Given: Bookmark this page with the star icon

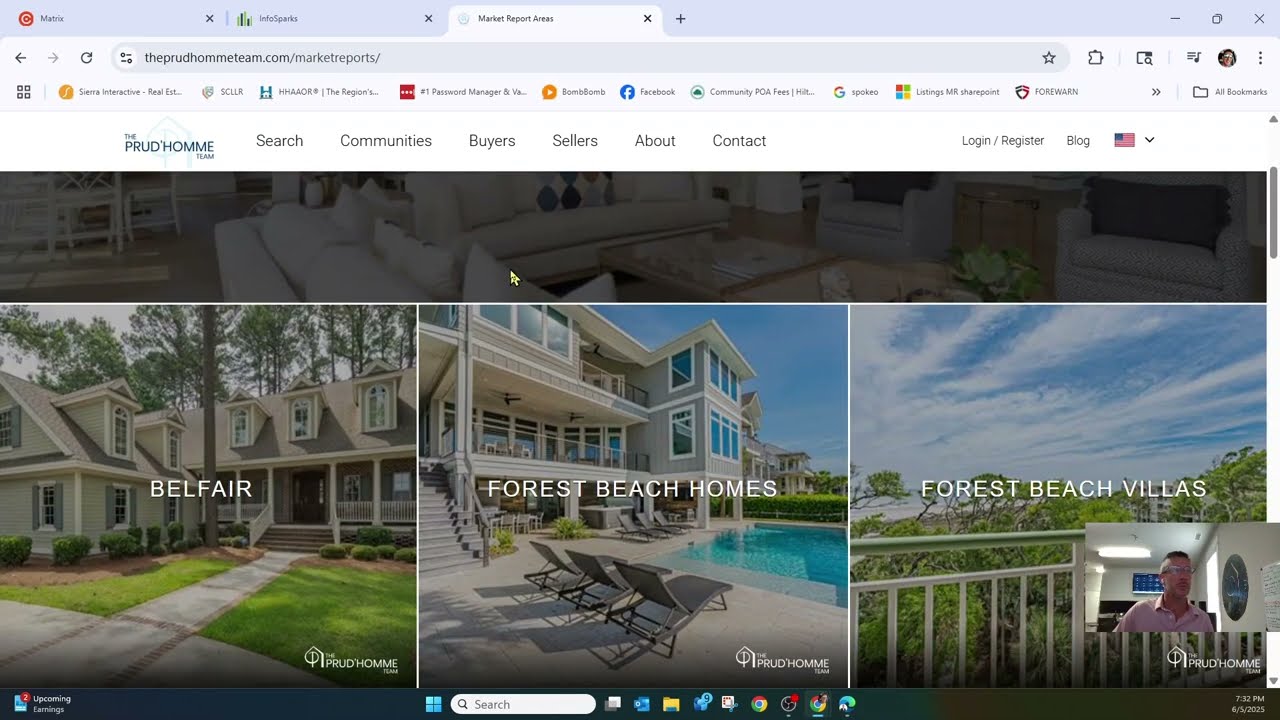Looking at the screenshot, I should pos(1049,58).
